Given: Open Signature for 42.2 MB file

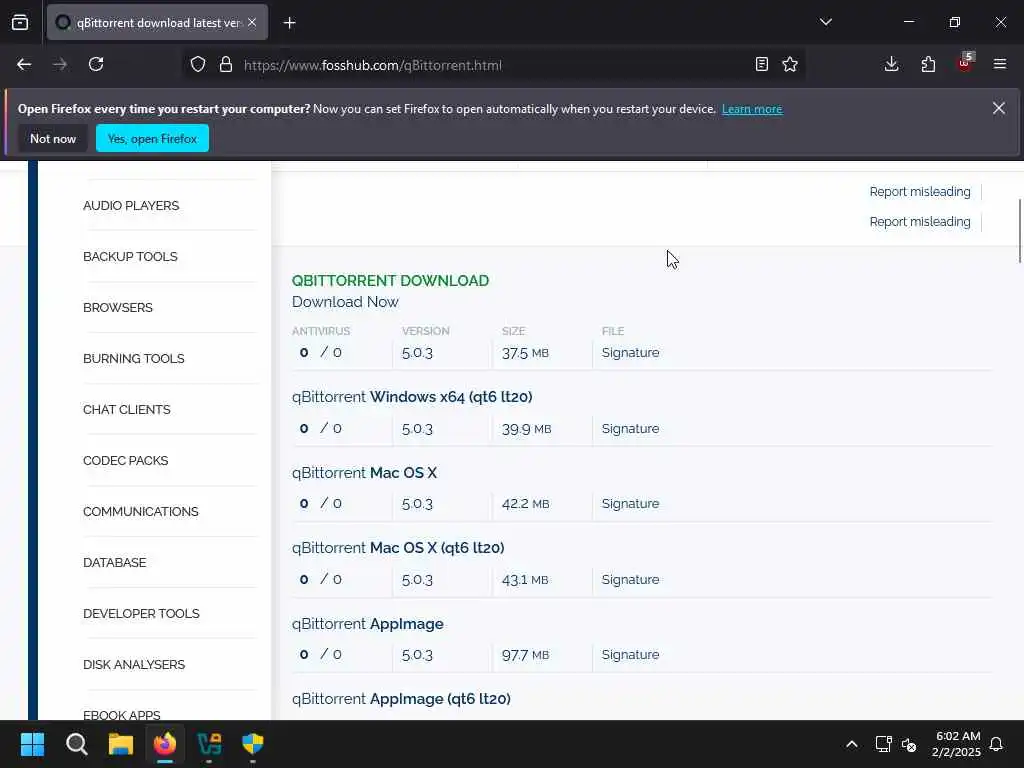Looking at the screenshot, I should pyautogui.click(x=630, y=504).
